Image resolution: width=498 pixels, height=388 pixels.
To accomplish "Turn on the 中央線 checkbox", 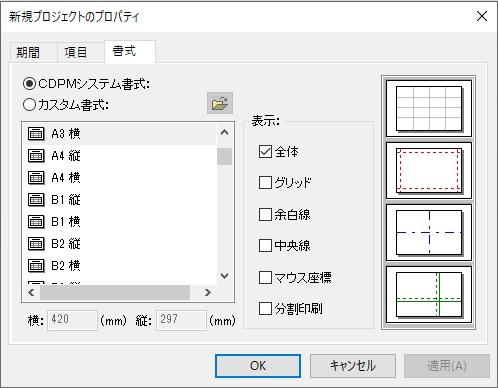I will click(265, 246).
